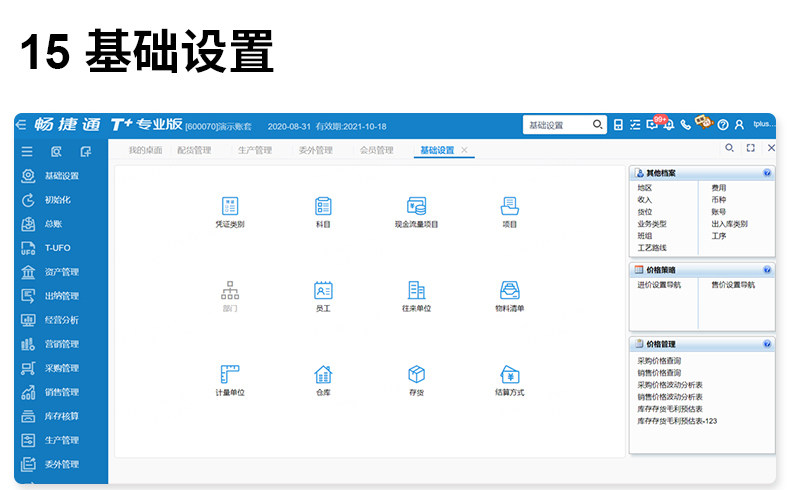Open the 科目 accounts icon
This screenshot has width=790, height=490.
coord(323,206)
